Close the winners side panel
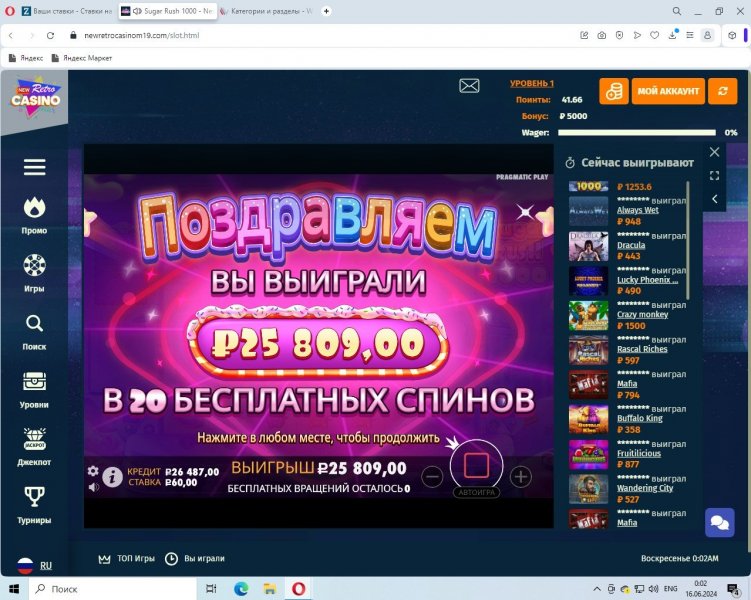Viewport: 751px width, 600px height. (x=714, y=152)
